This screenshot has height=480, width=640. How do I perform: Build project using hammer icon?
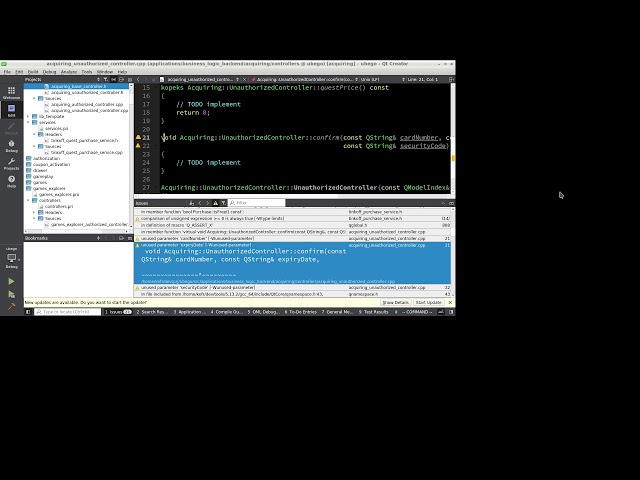pos(11,306)
